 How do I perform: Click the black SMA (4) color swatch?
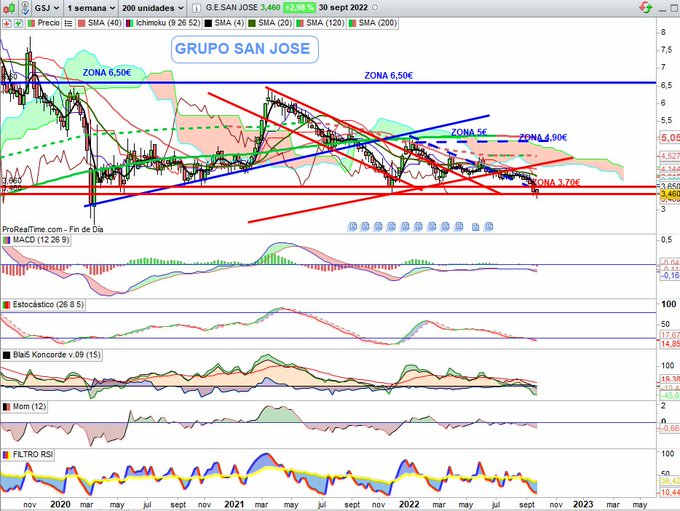point(208,23)
